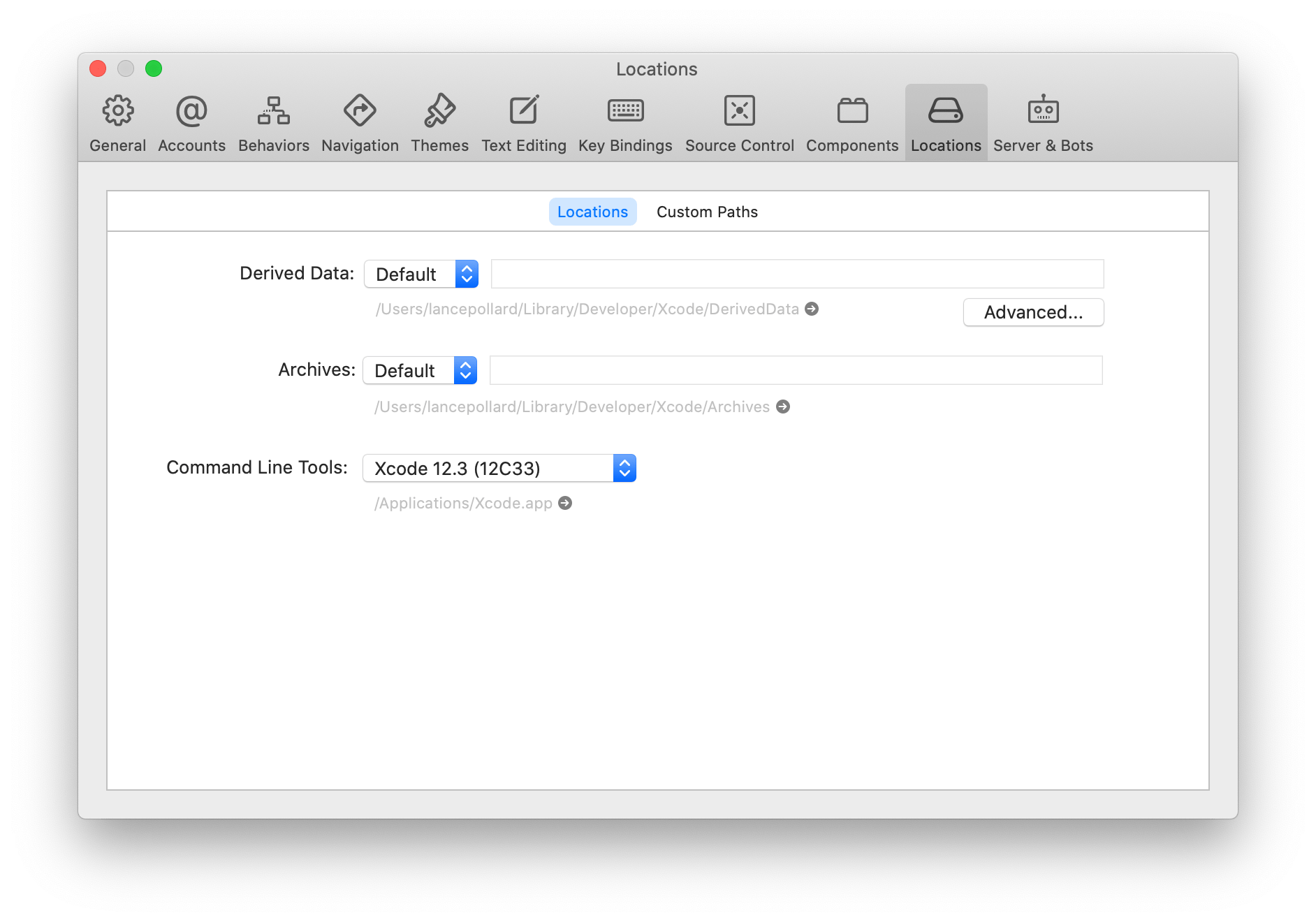Open Source Control preferences
The width and height of the screenshot is (1316, 922).
pyautogui.click(x=739, y=122)
